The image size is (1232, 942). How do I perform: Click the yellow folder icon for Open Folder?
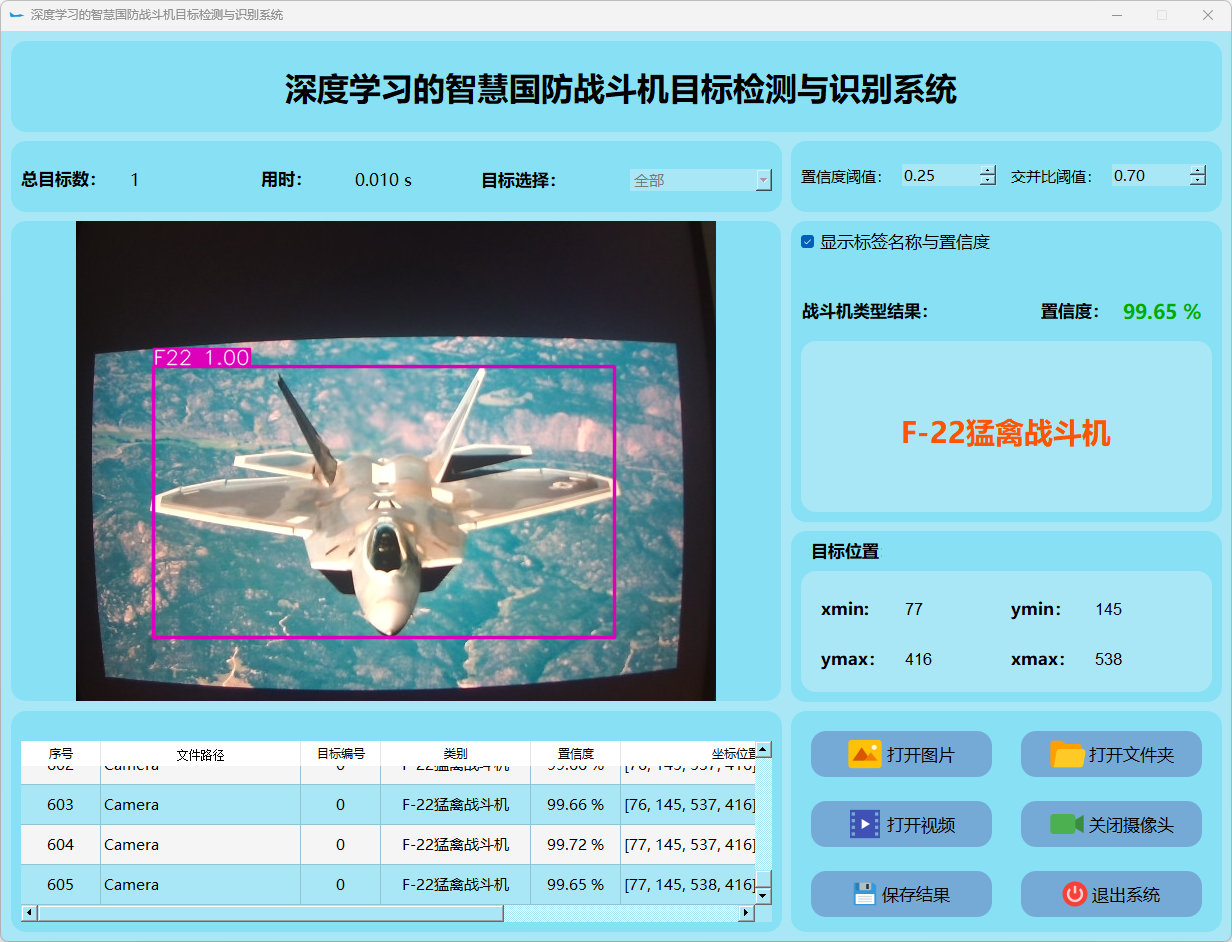click(x=1067, y=754)
